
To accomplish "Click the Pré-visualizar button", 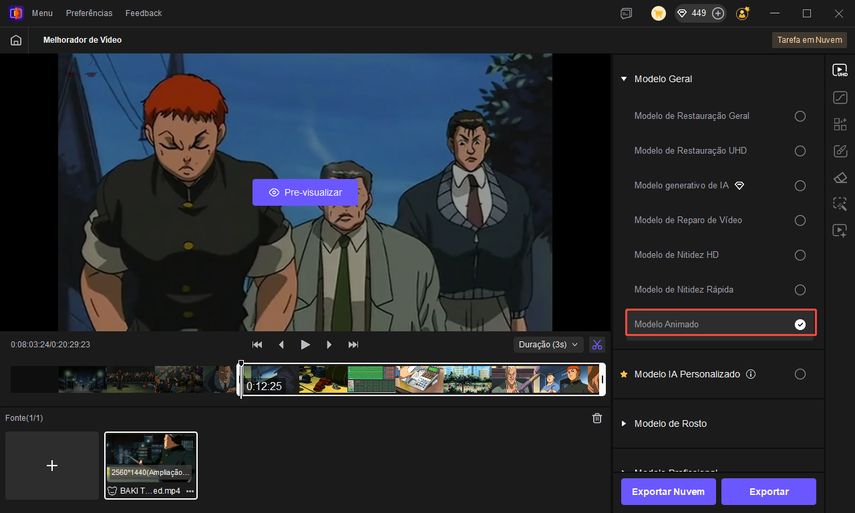I will pyautogui.click(x=305, y=192).
